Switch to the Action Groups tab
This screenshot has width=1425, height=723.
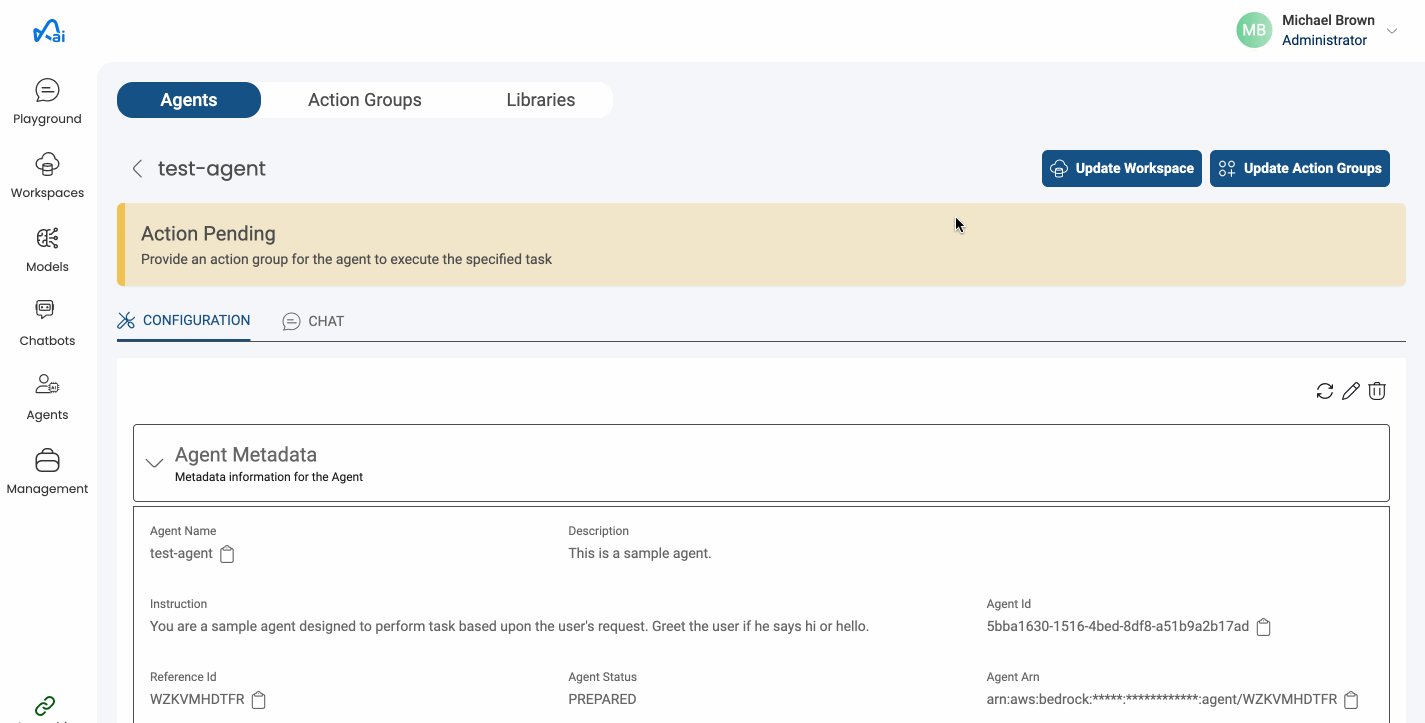(364, 100)
